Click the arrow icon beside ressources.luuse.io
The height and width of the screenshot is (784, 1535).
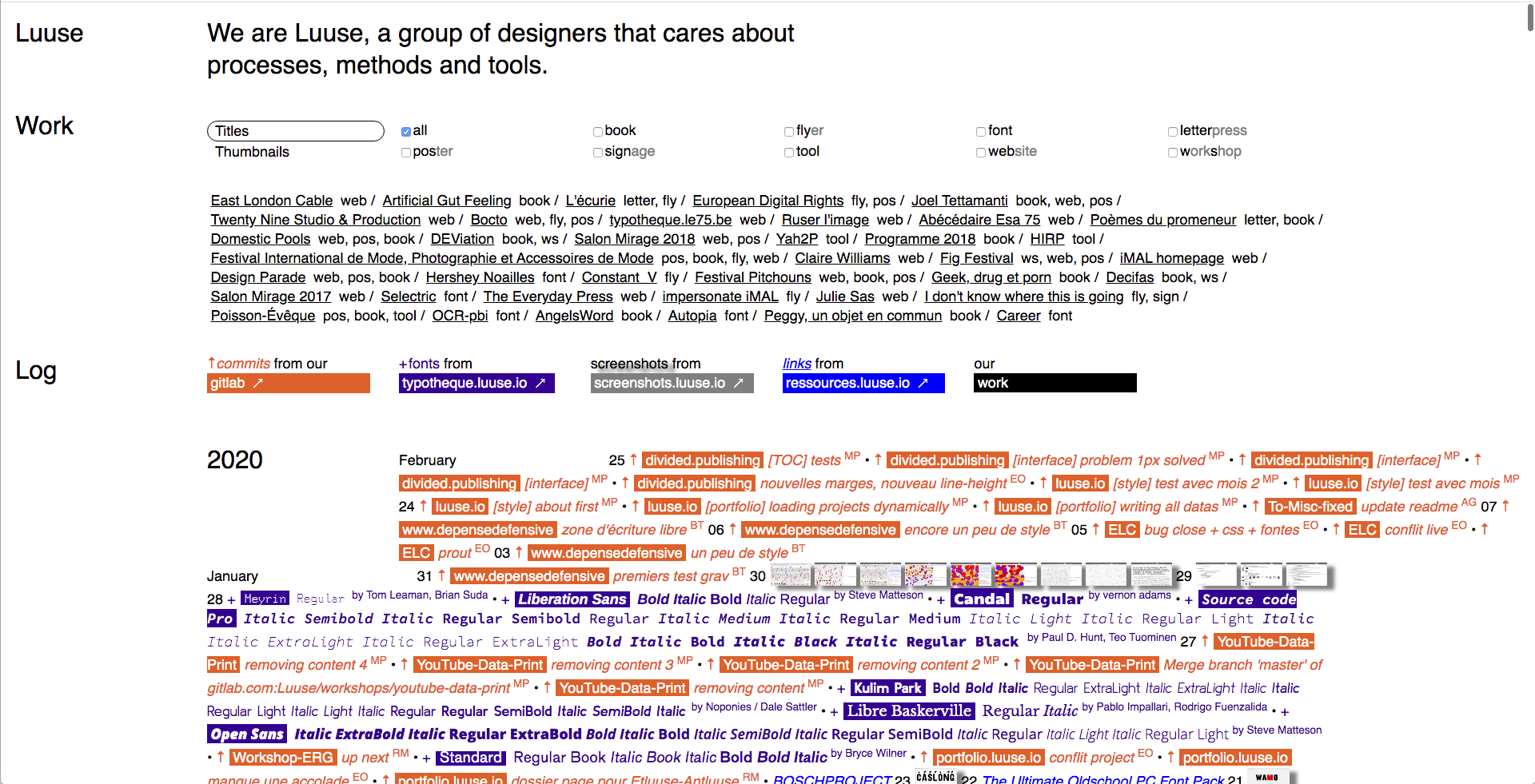point(923,384)
